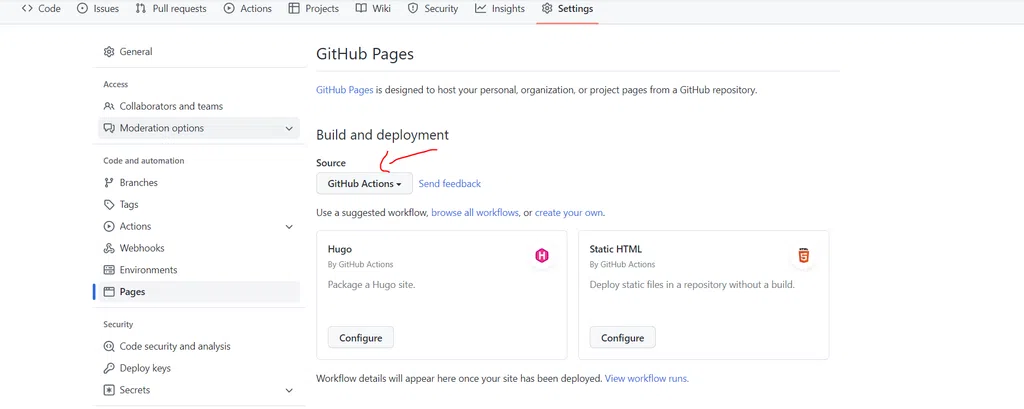Click the Static HTML card title
Screen dimensions: 1024x409
click(x=616, y=249)
